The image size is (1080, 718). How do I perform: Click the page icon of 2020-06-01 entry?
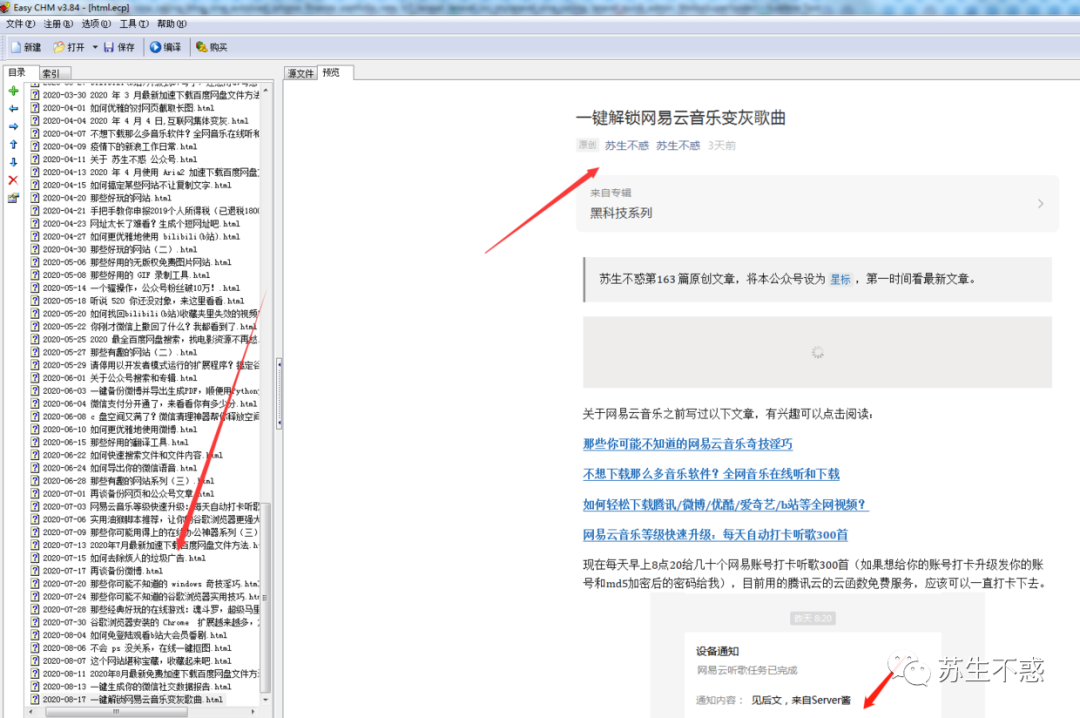pos(35,378)
